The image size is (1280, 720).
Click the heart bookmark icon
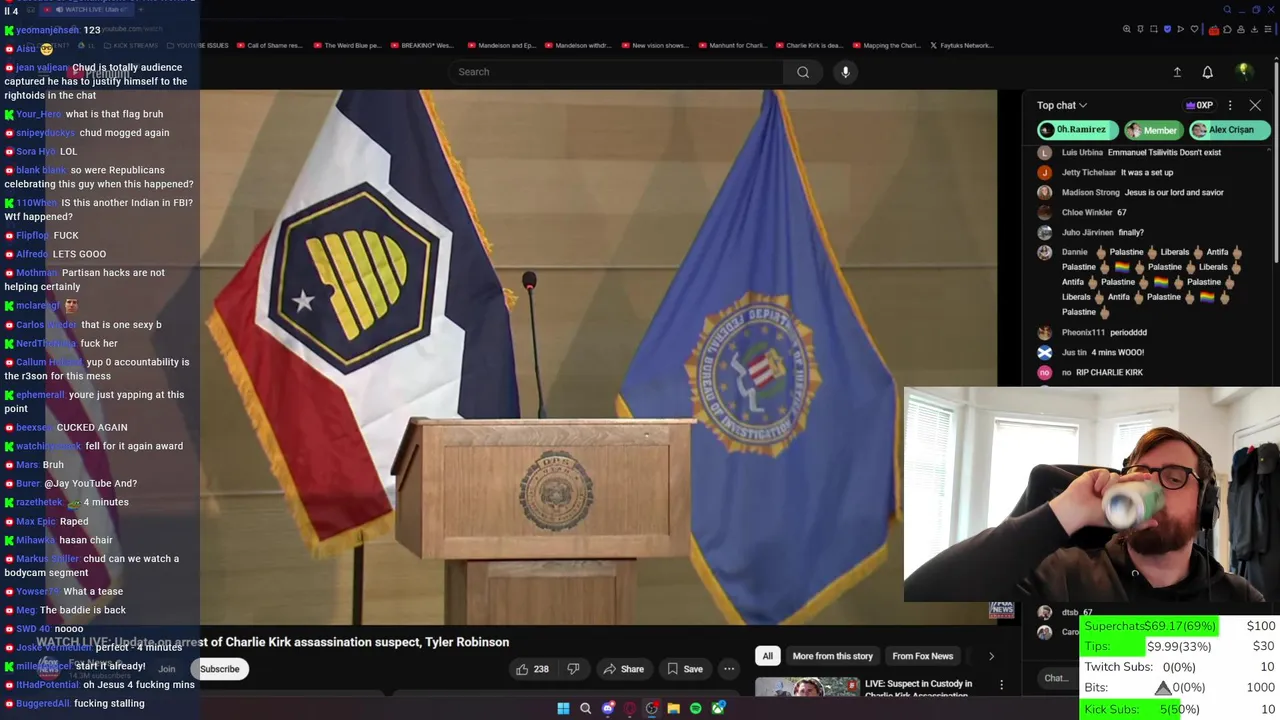pyautogui.click(x=1193, y=29)
